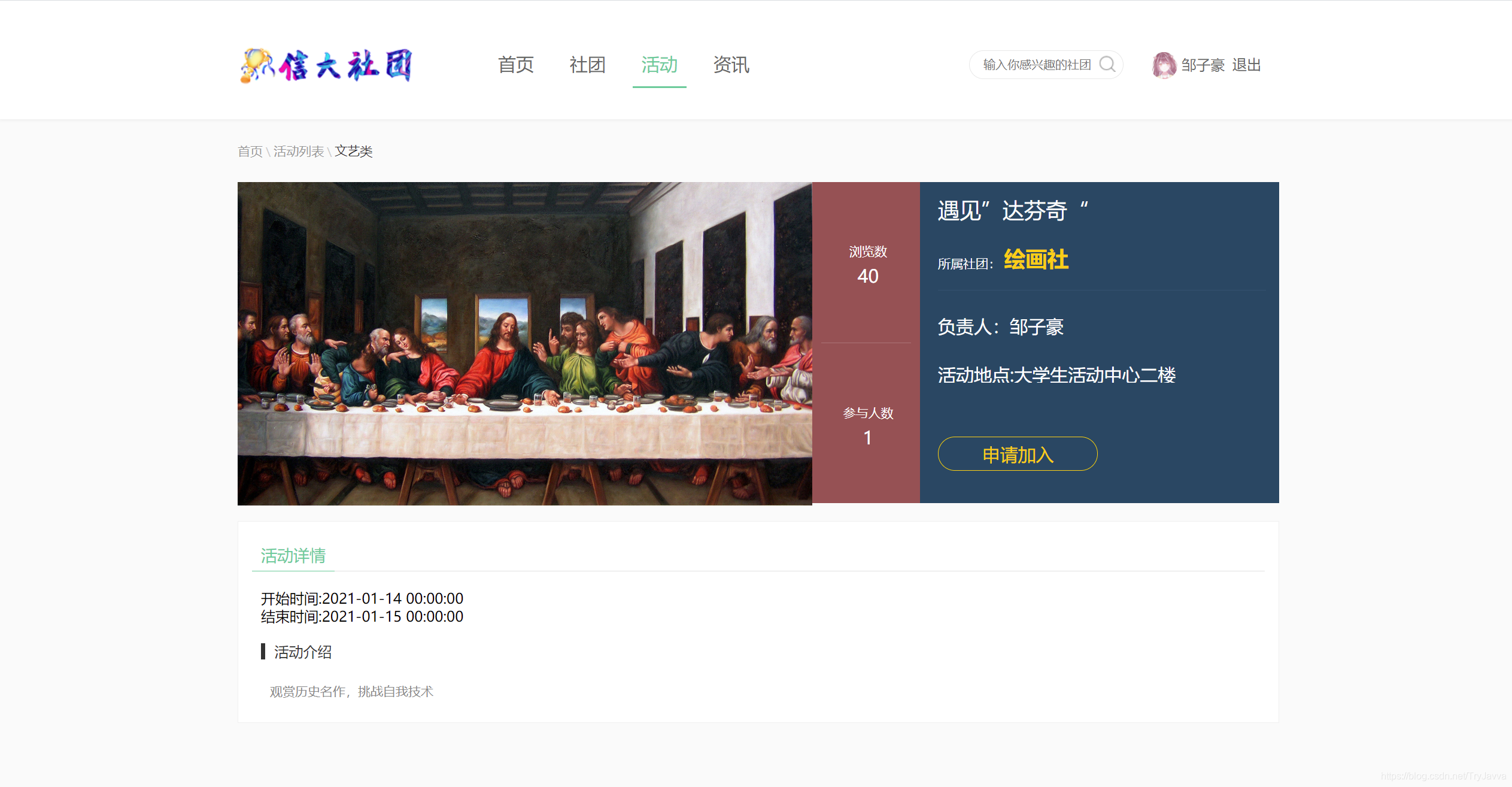Select the 活动详情 section tab
The height and width of the screenshot is (787, 1512).
293,556
